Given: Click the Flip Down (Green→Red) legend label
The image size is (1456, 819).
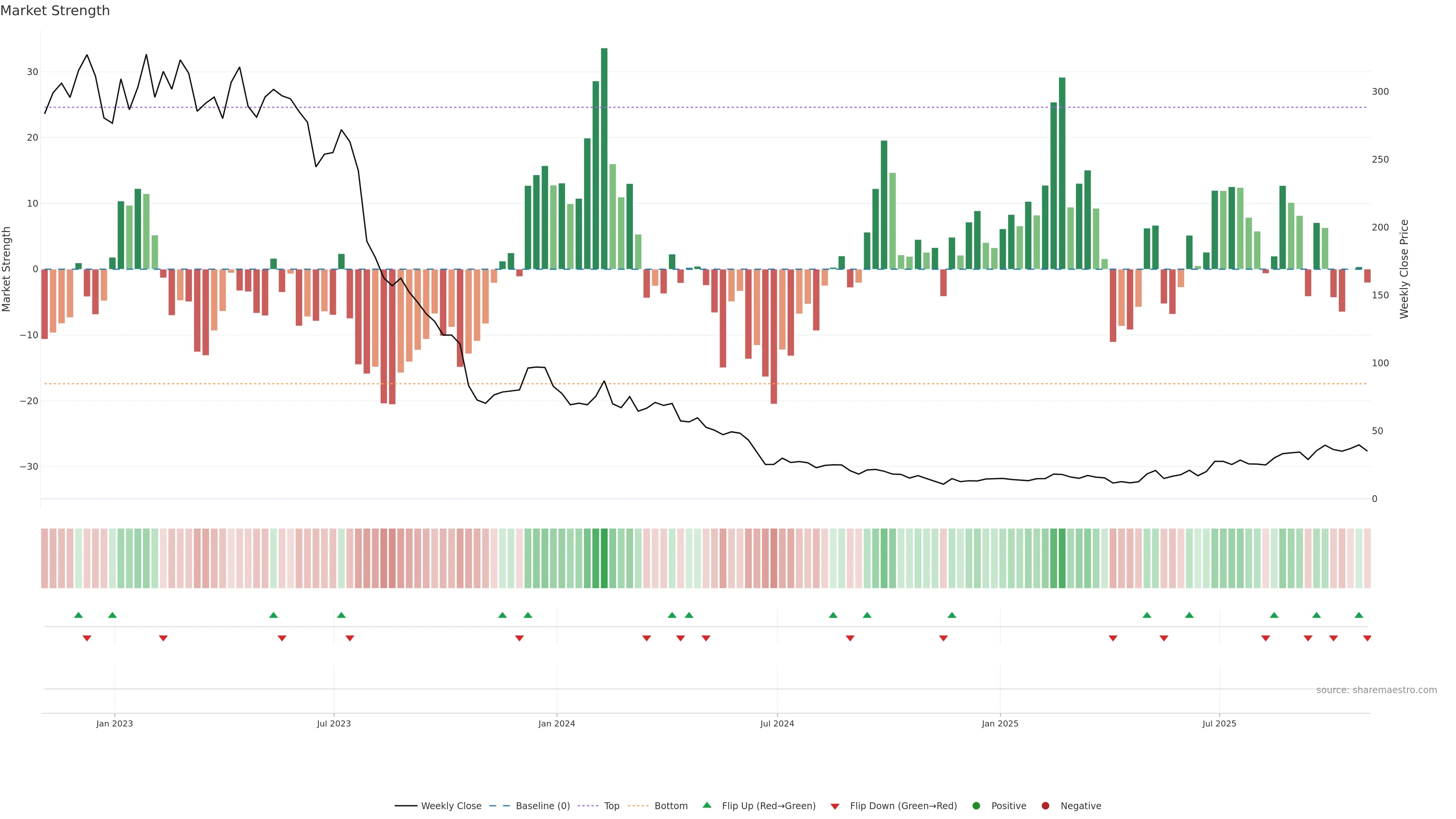Looking at the screenshot, I should pyautogui.click(x=903, y=806).
